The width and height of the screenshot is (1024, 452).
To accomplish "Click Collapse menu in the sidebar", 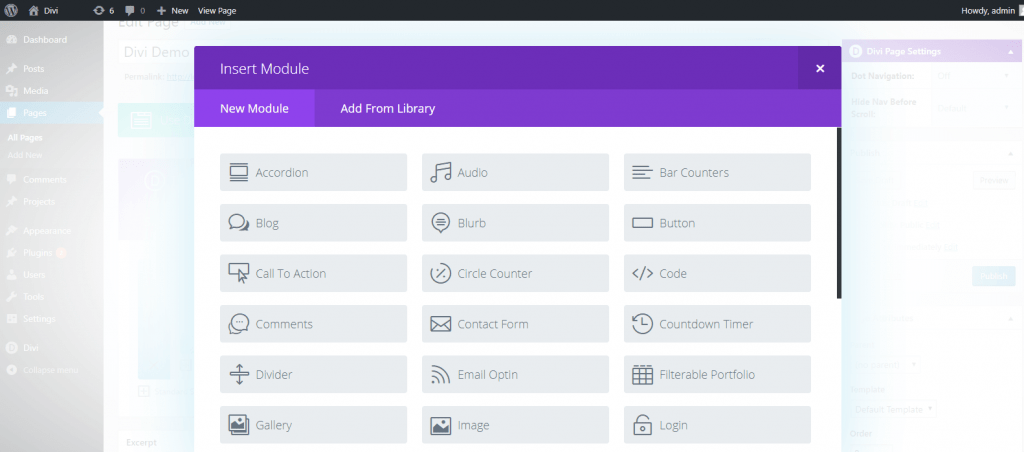I will coord(51,370).
